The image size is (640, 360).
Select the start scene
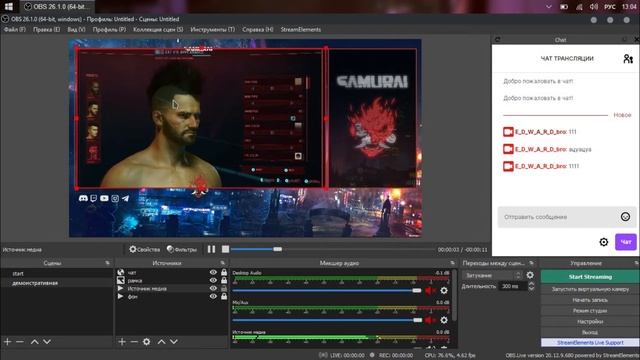click(56, 273)
